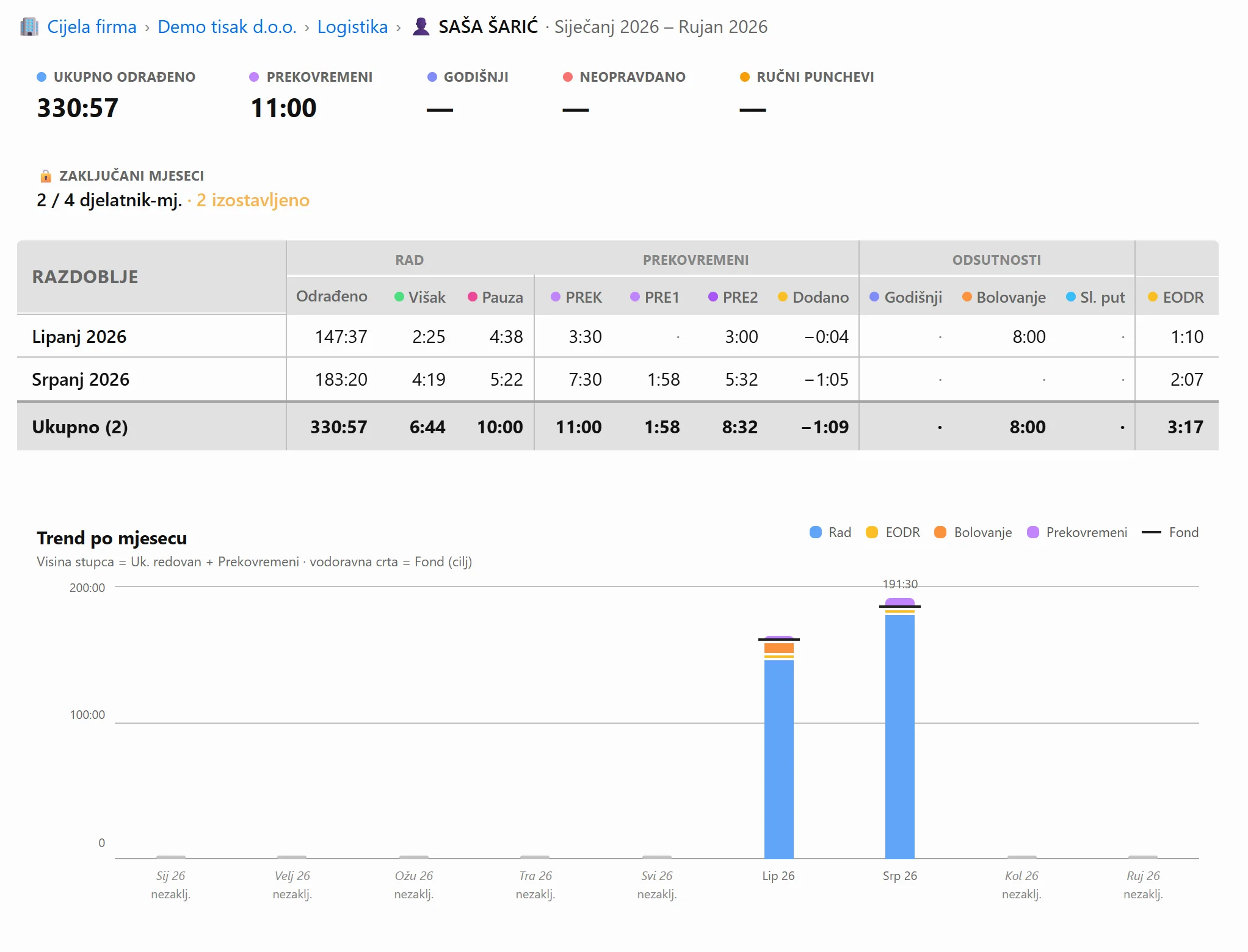
Task: Select the Lipanj 2026 row label
Action: (x=79, y=337)
